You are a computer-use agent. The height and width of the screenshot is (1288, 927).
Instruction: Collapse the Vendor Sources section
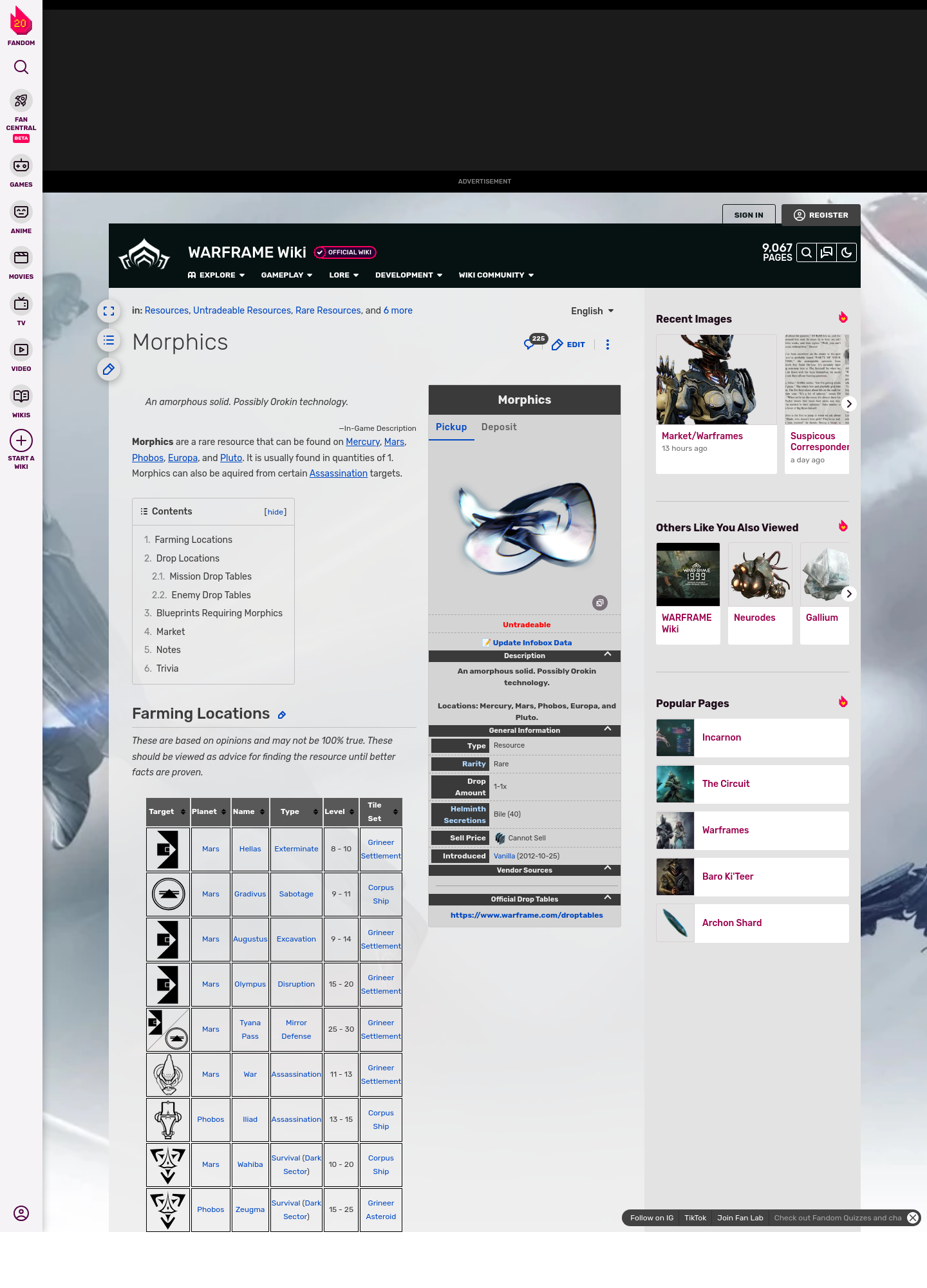tap(607, 868)
